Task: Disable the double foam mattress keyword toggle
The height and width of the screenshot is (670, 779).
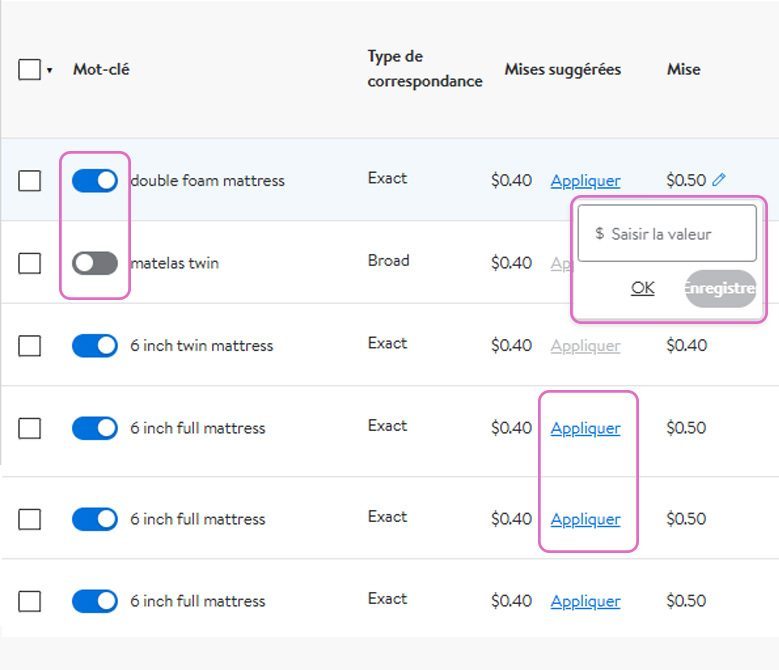Action: click(95, 181)
